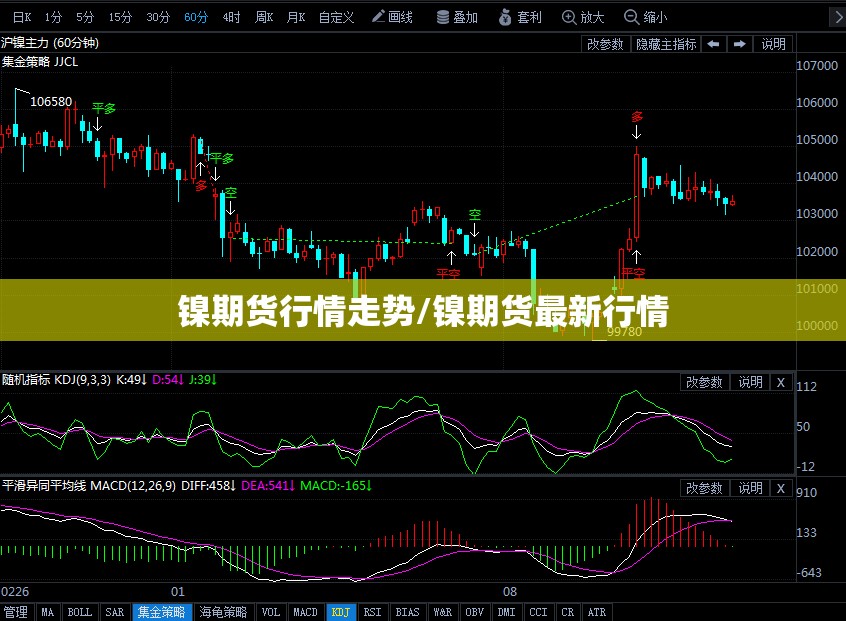
Task: Zoom in with 放大 magnifier
Action: pos(583,17)
